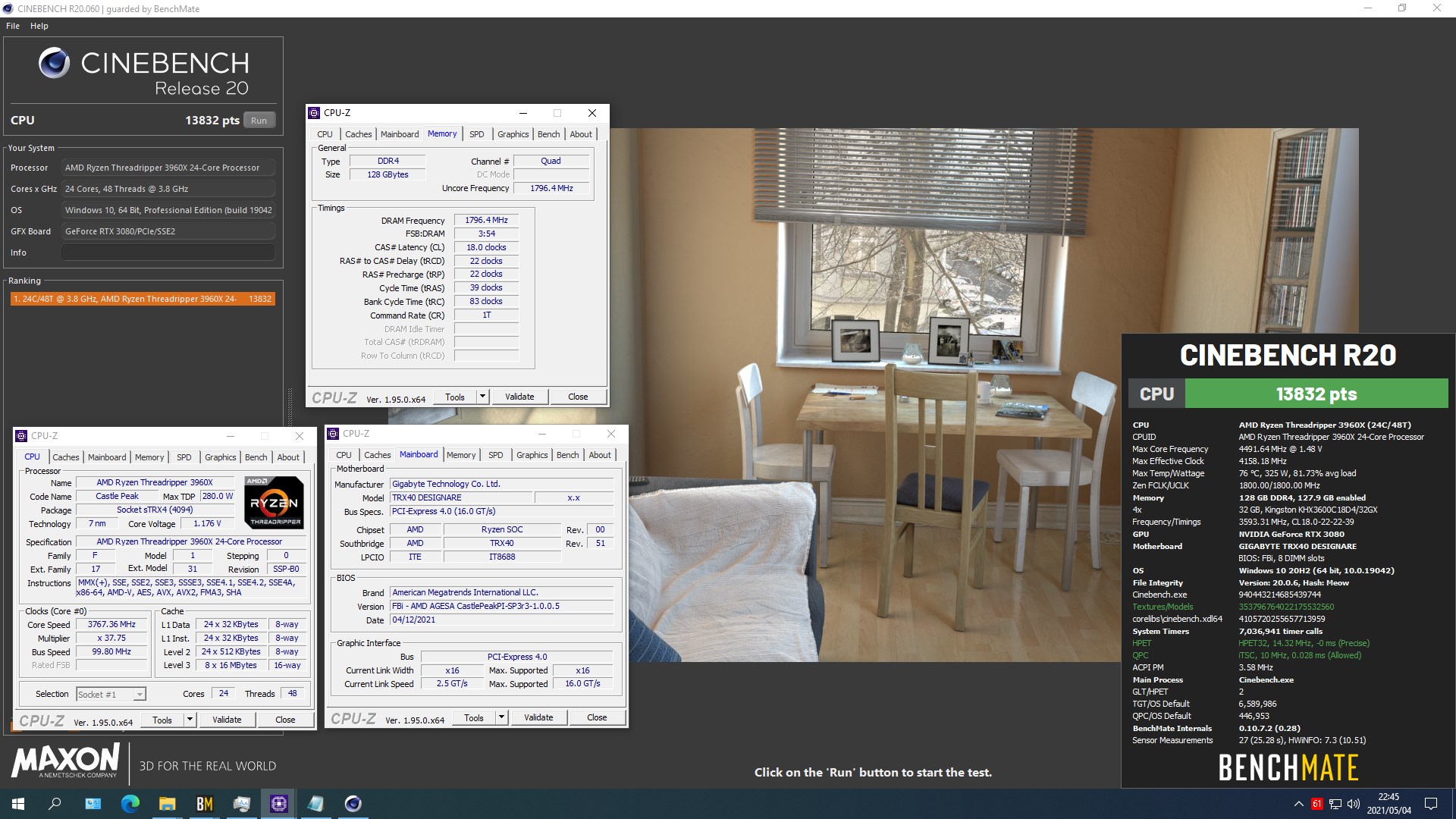Viewport: 1456px width, 819px height.
Task: Click Validate in Mainboard CPU-Z window
Action: (538, 717)
